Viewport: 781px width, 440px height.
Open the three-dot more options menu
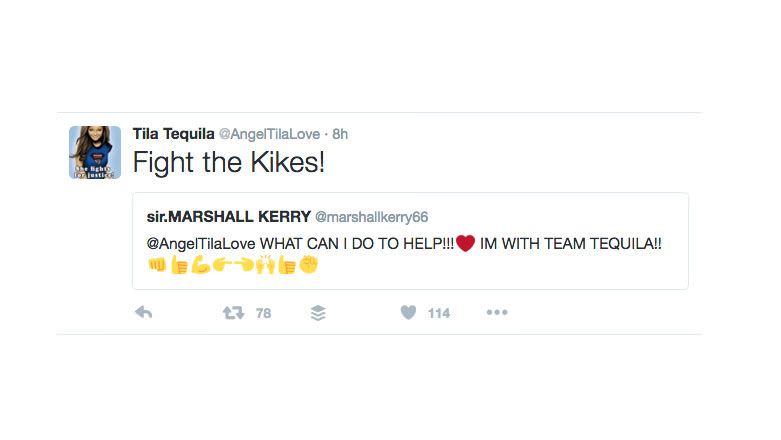(x=497, y=313)
